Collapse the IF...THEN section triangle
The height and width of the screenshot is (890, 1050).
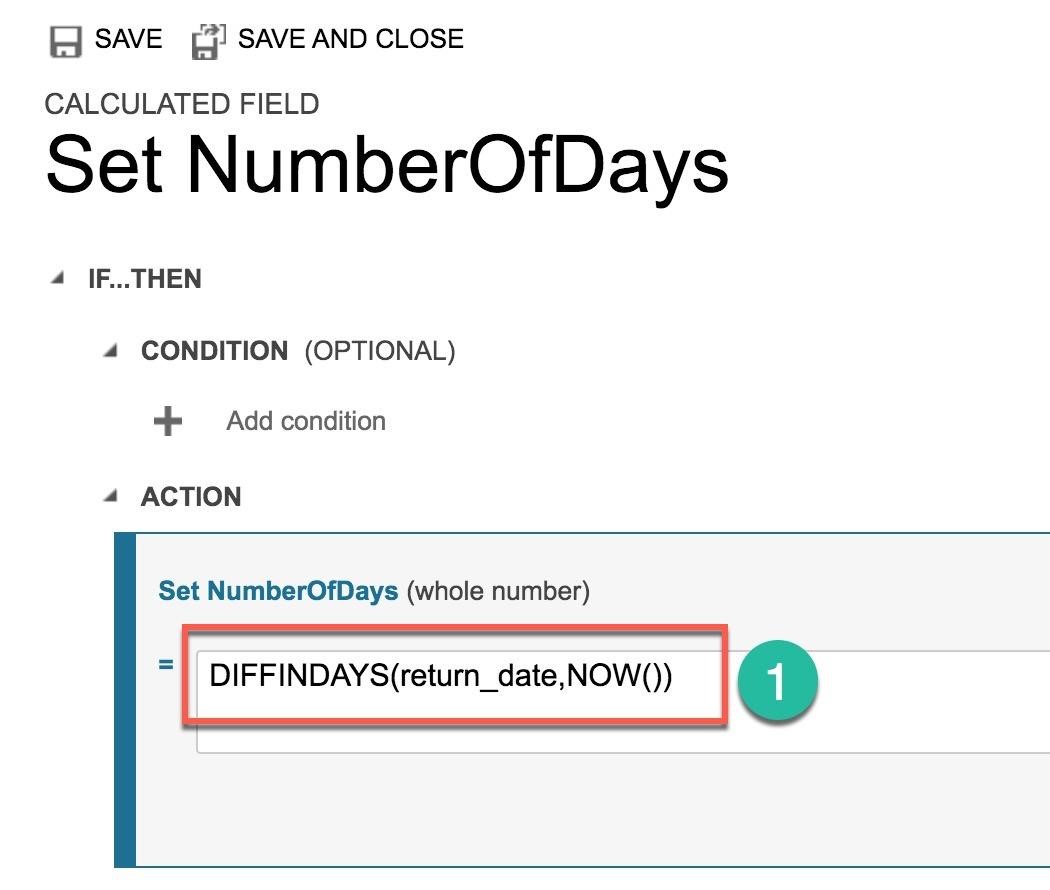click(58, 278)
